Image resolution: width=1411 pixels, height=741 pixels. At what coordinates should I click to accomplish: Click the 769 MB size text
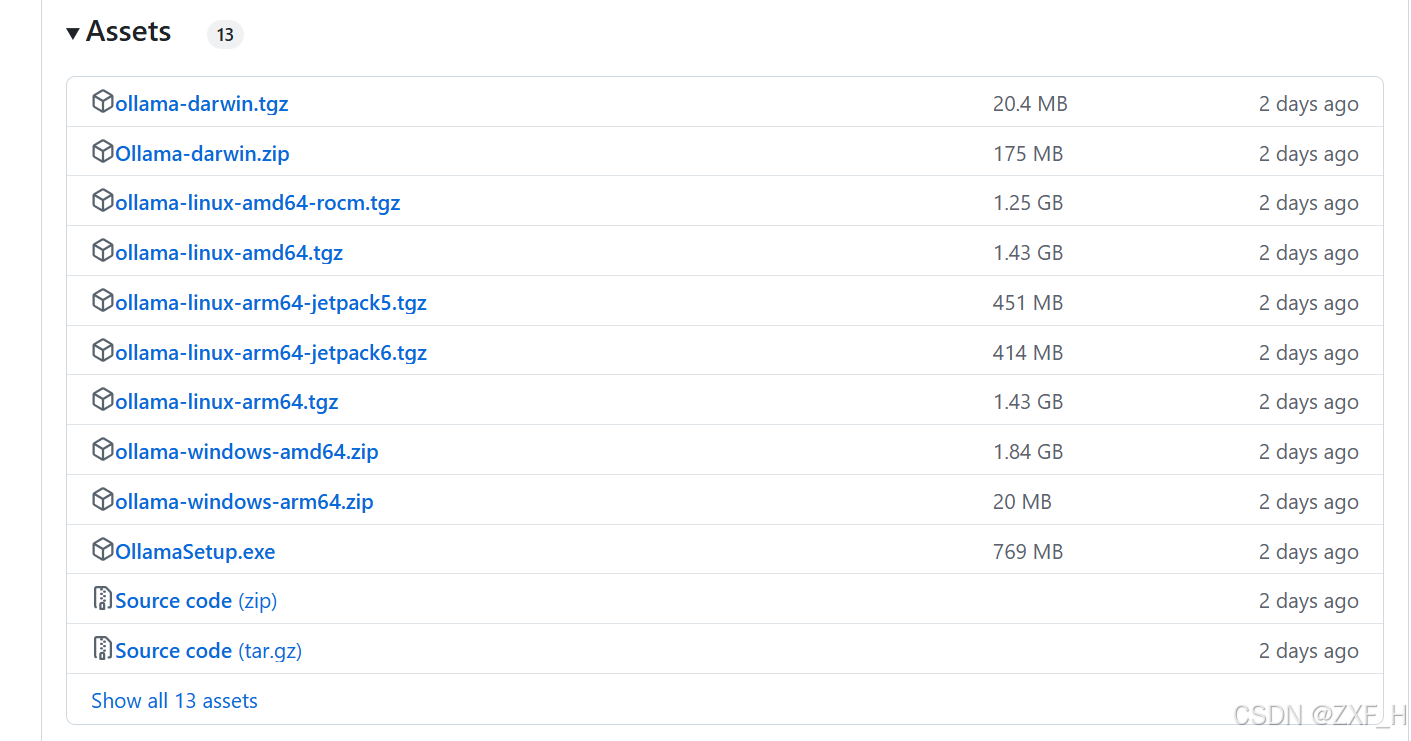pos(1028,552)
